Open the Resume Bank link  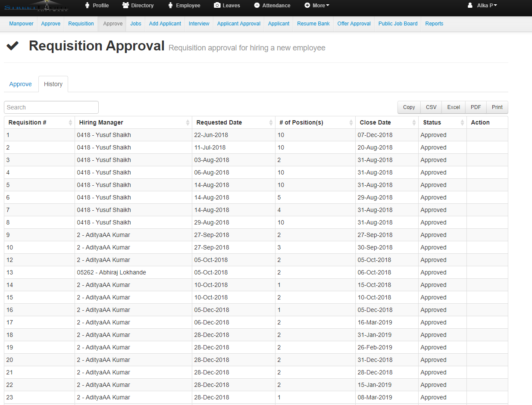(313, 24)
